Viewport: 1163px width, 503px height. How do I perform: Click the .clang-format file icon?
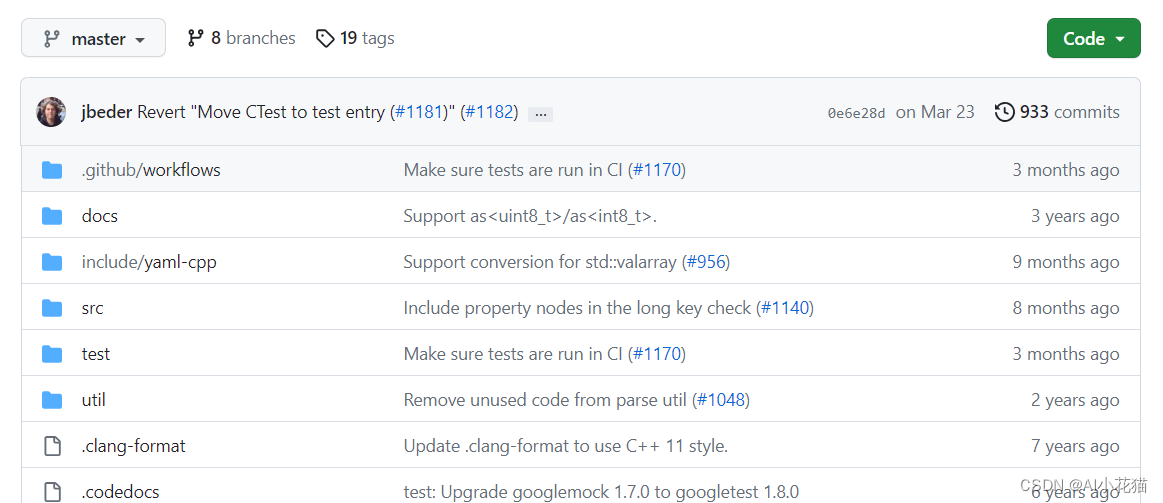point(52,446)
